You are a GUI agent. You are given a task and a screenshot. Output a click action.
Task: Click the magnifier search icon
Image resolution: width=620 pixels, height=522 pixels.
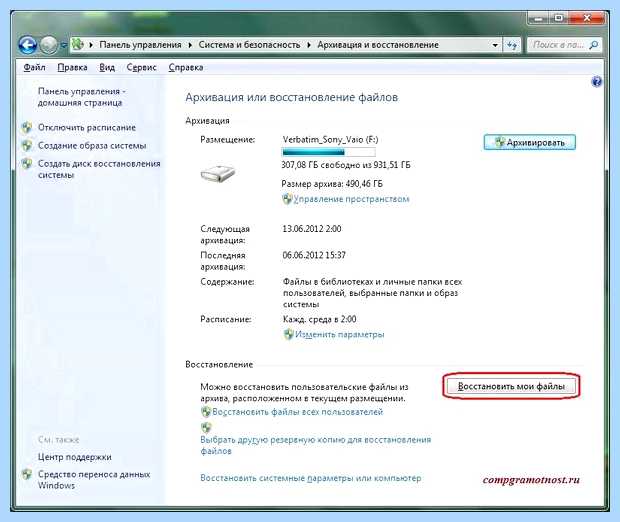pos(594,45)
